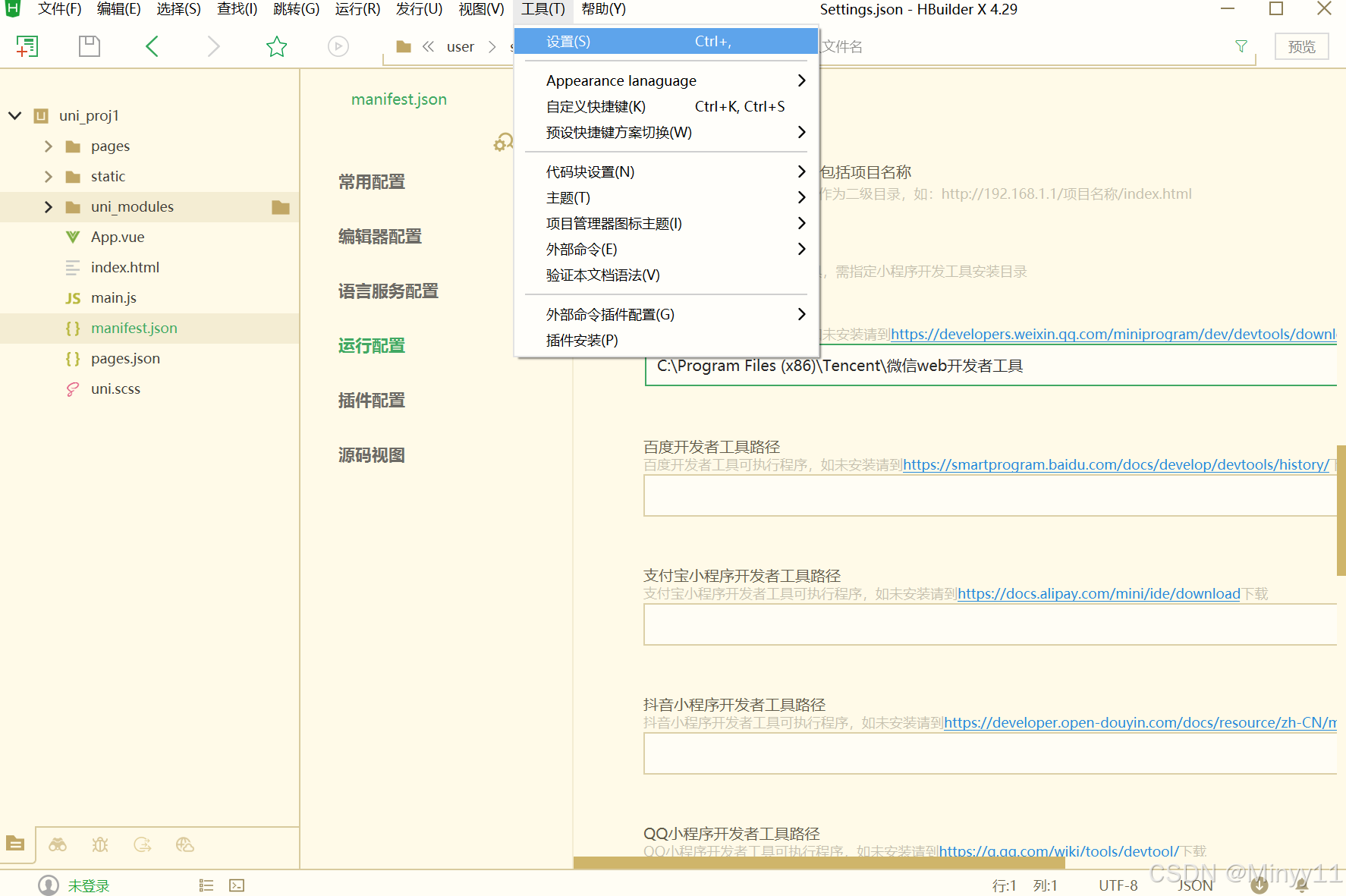Expand the 代码块设置 submenu arrow
This screenshot has width=1346, height=896.
point(801,171)
